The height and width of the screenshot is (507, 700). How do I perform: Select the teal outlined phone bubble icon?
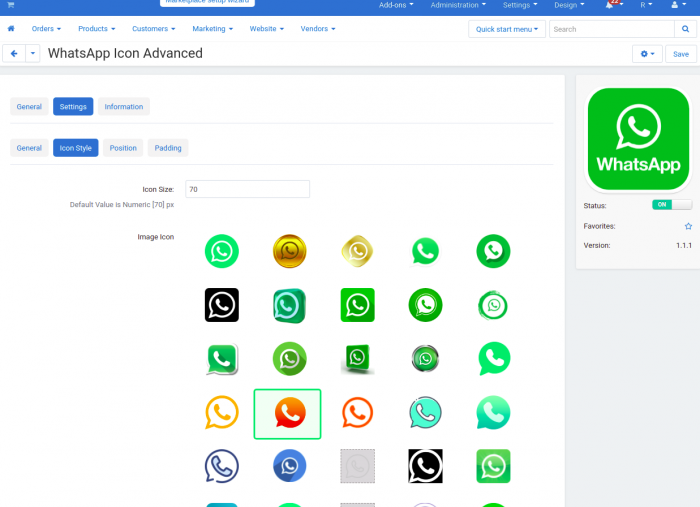(425, 412)
